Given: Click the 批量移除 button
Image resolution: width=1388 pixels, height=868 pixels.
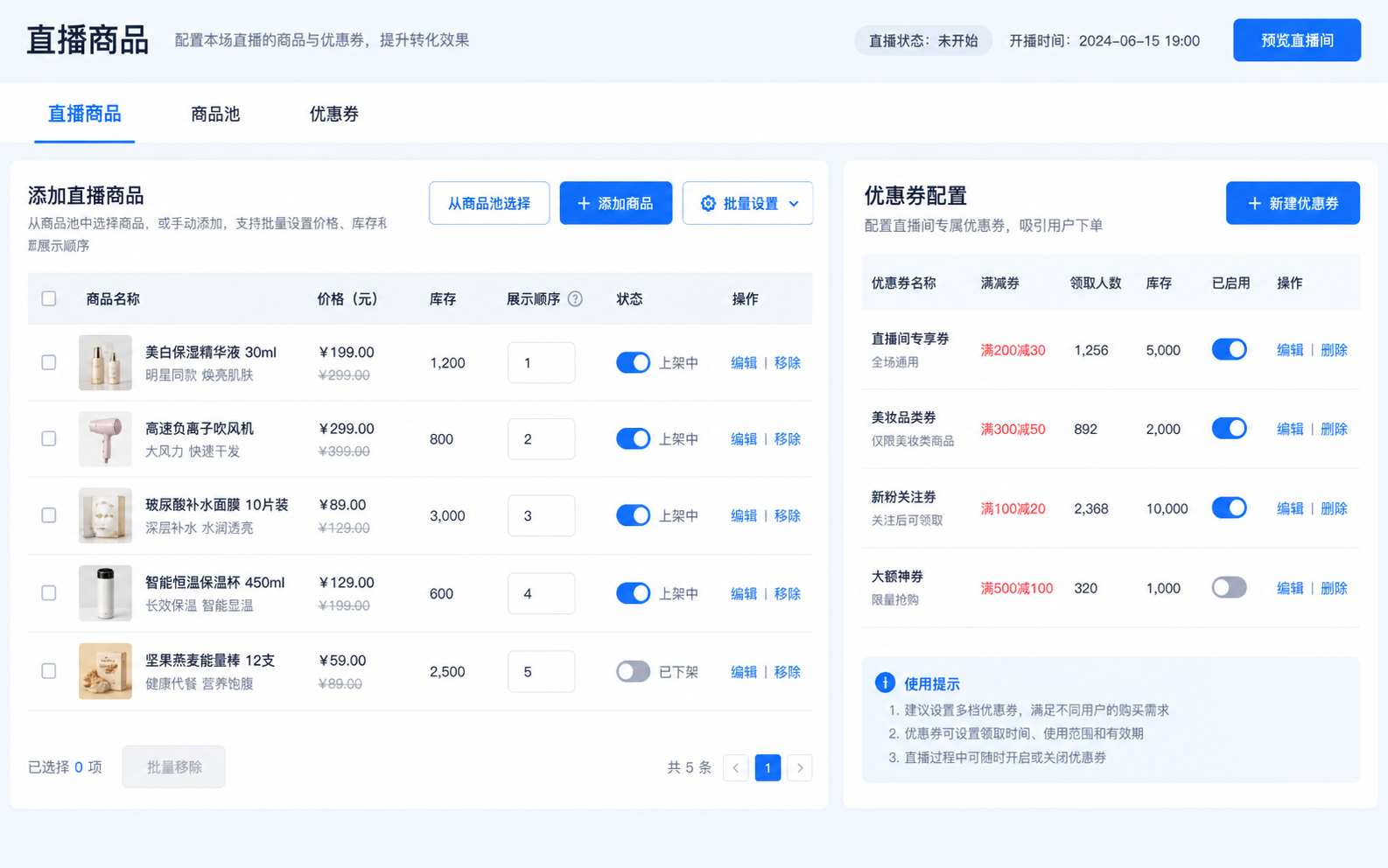Looking at the screenshot, I should coord(174,767).
